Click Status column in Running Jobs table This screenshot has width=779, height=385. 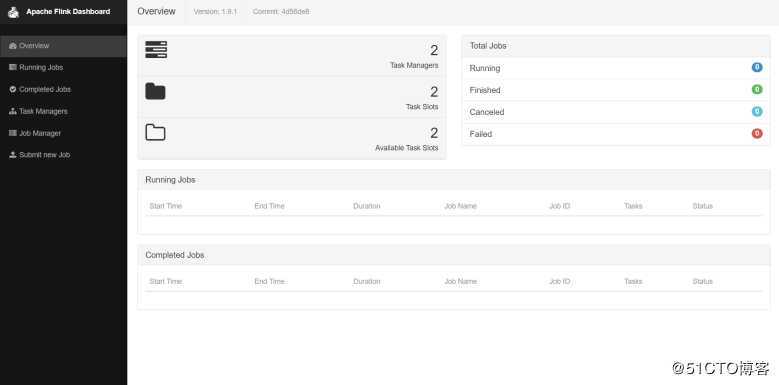(702, 206)
